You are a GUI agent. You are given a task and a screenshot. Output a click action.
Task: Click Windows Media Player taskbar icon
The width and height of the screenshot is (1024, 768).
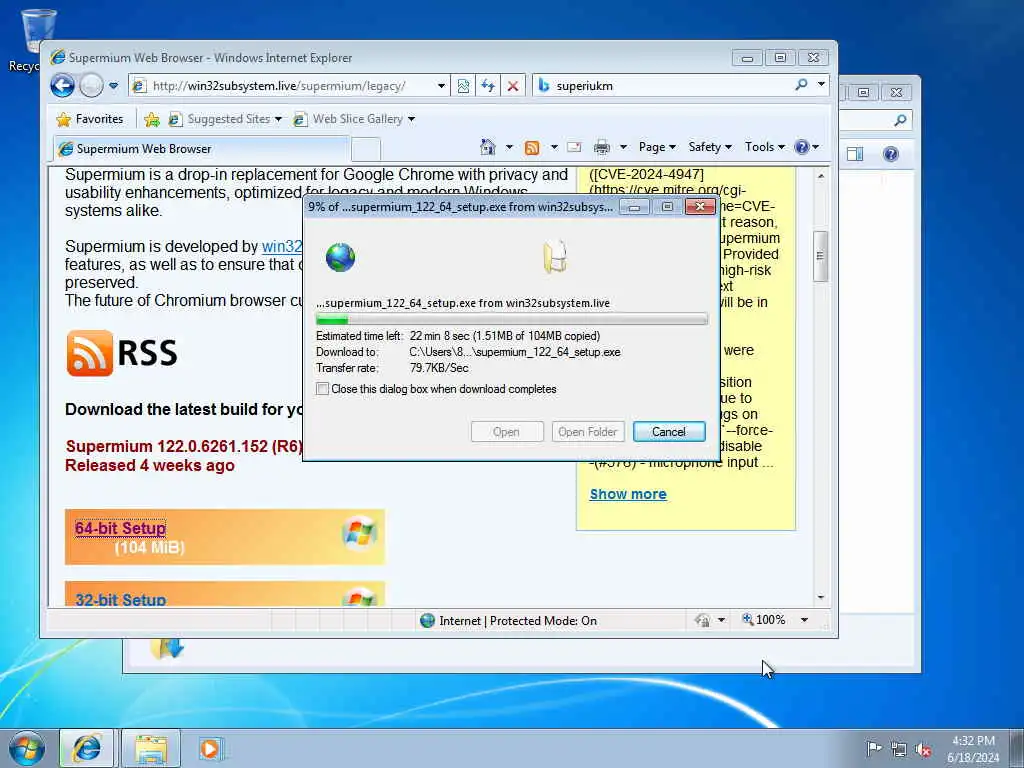(210, 748)
